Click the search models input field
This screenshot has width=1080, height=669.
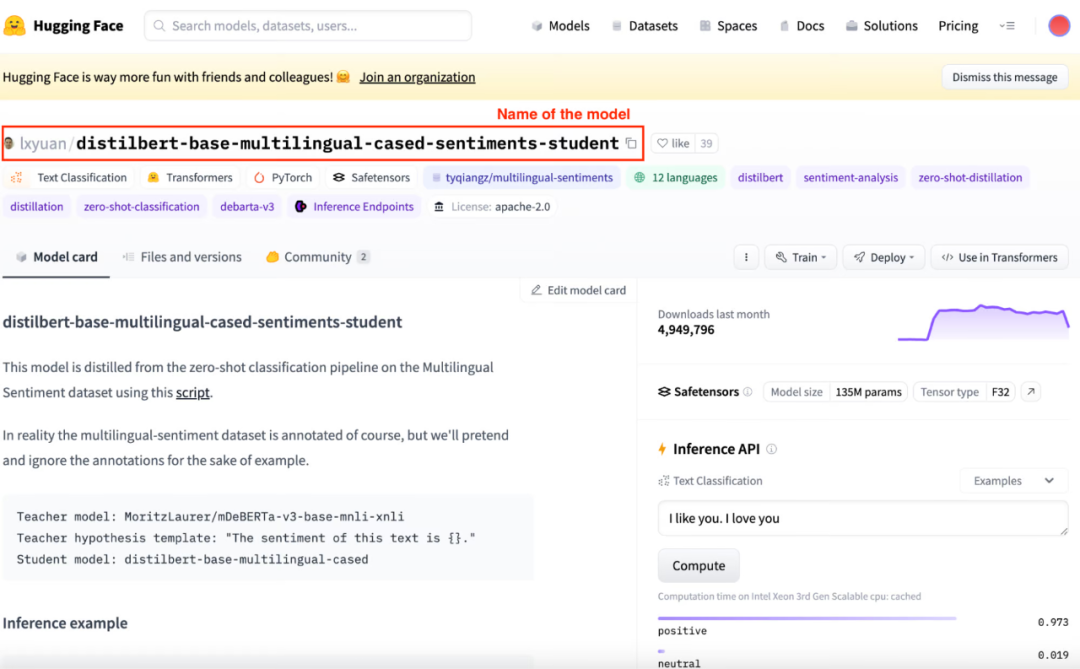(x=308, y=26)
